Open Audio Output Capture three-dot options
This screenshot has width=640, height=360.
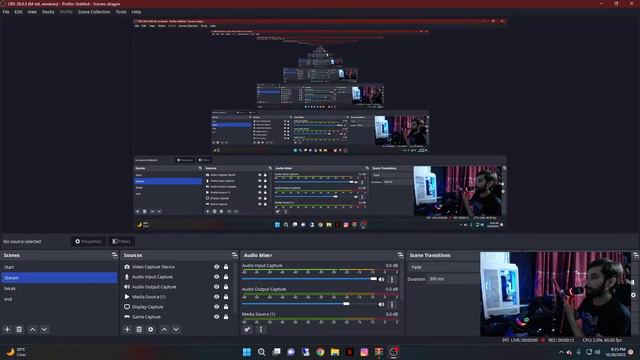[x=392, y=304]
